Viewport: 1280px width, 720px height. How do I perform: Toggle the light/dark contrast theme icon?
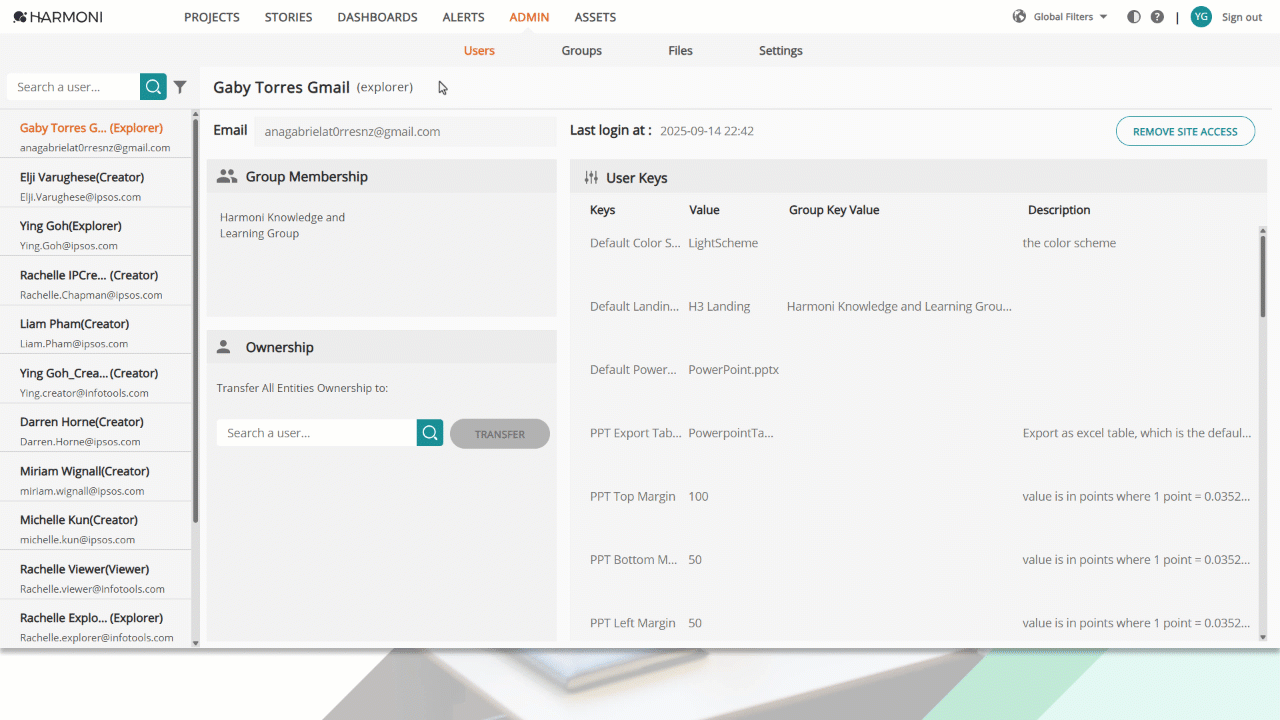(1134, 17)
